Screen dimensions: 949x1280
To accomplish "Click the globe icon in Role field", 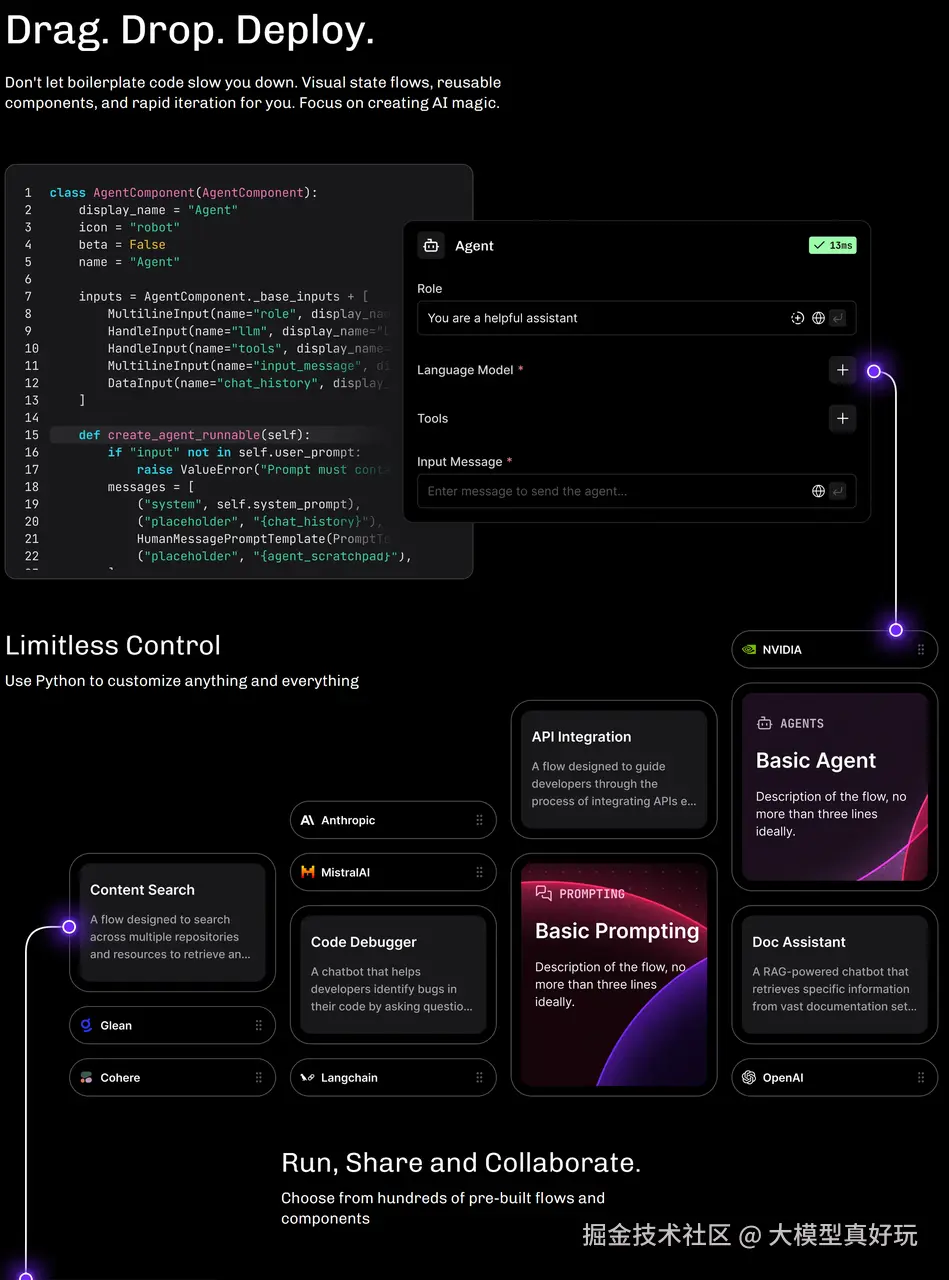I will tap(818, 318).
